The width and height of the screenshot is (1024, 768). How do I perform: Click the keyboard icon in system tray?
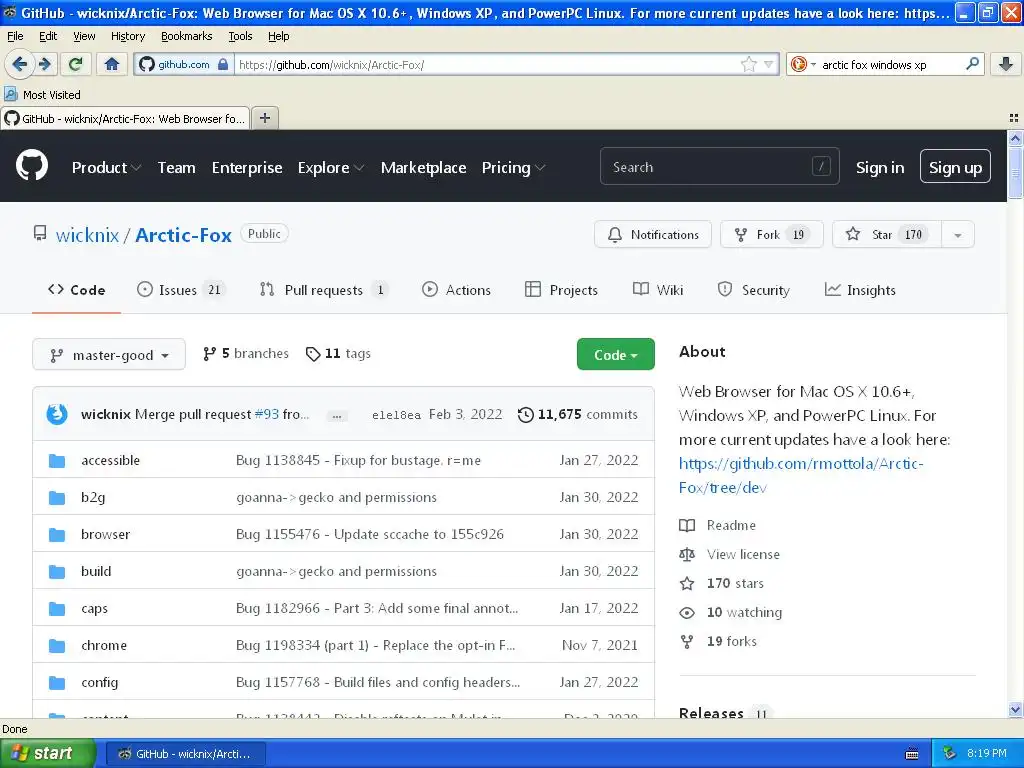click(x=912, y=754)
